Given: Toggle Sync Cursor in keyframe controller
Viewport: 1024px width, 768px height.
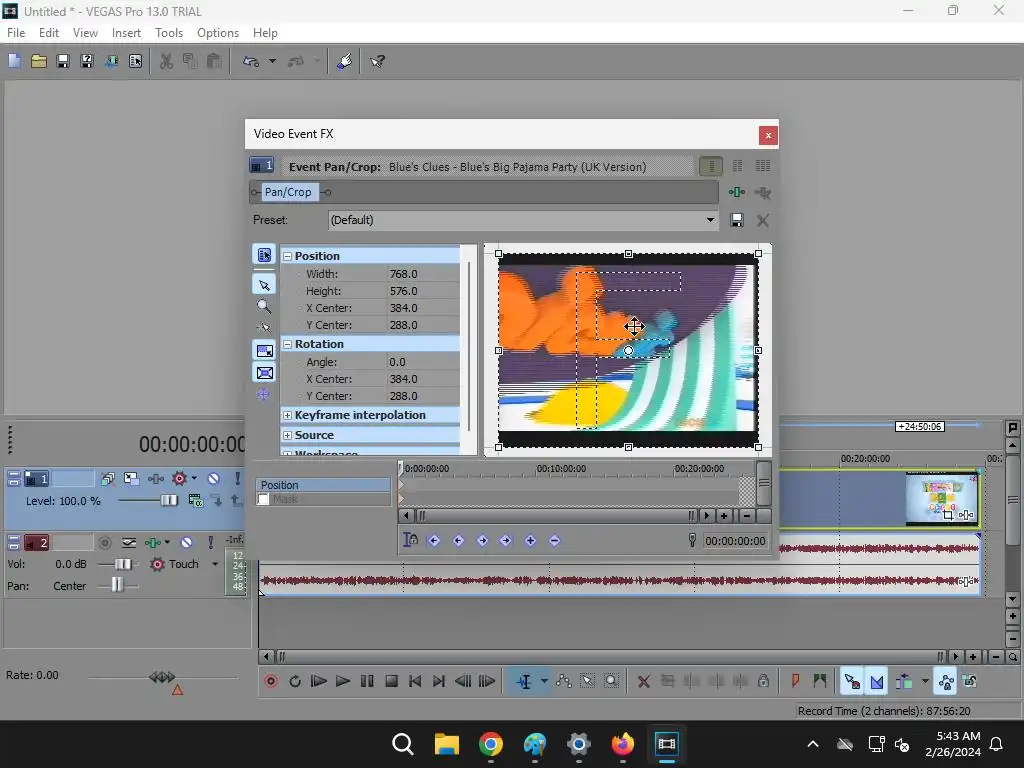Looking at the screenshot, I should click(410, 540).
